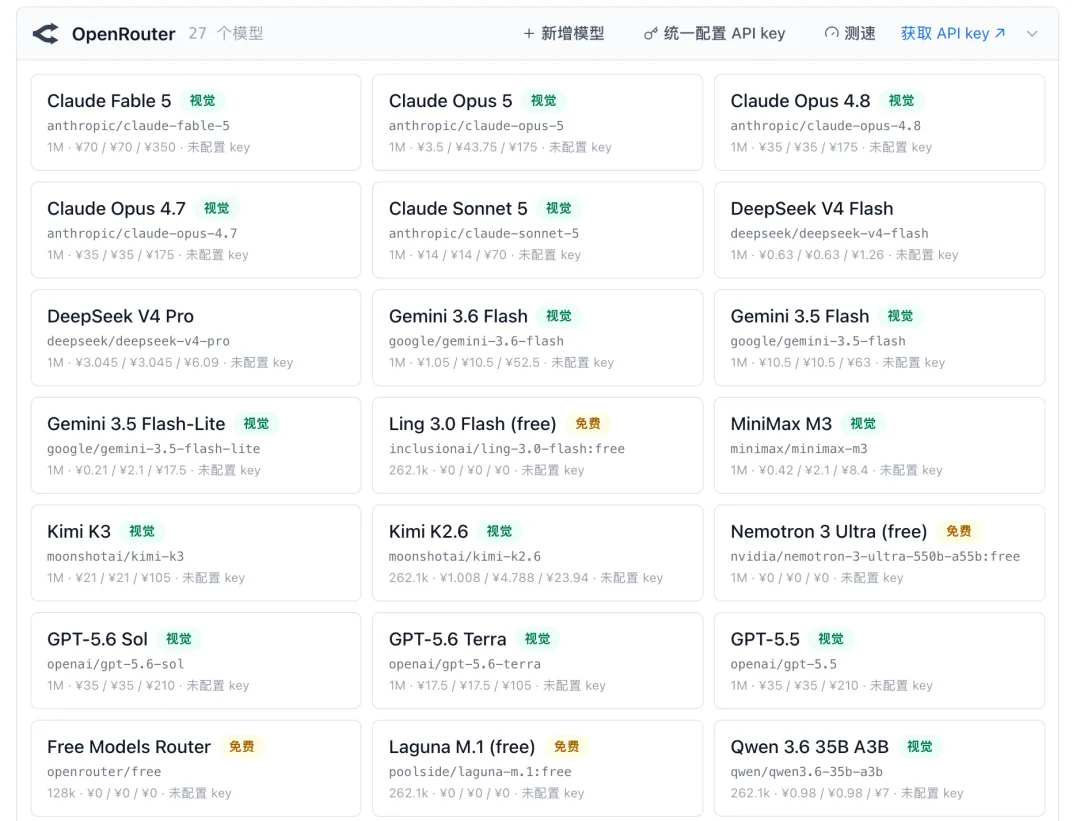Select the GPT-5.6 Terra model title
This screenshot has height=821, width=1080.
[447, 639]
